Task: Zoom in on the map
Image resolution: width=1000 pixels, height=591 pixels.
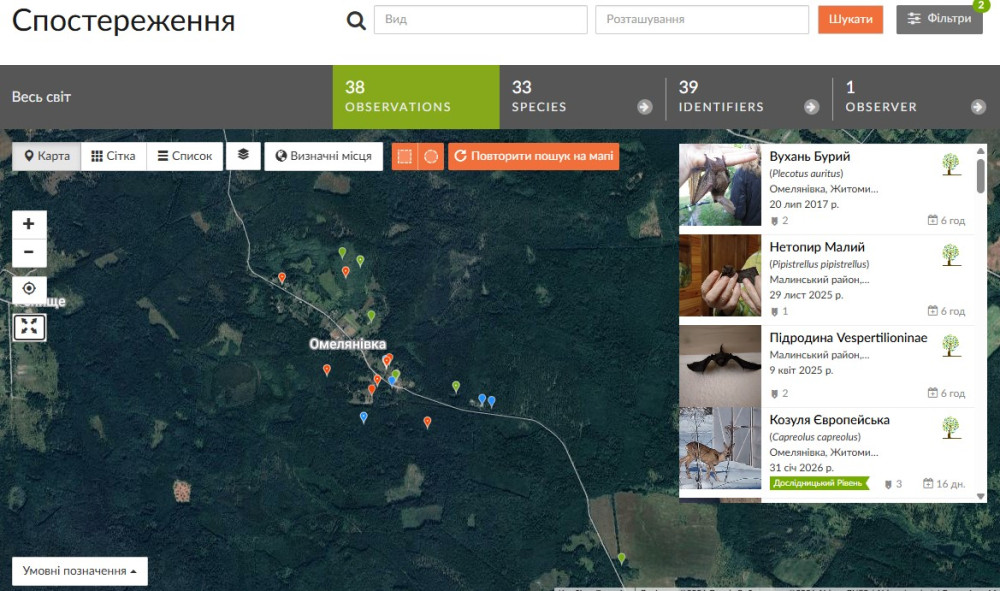Action: click(x=29, y=224)
